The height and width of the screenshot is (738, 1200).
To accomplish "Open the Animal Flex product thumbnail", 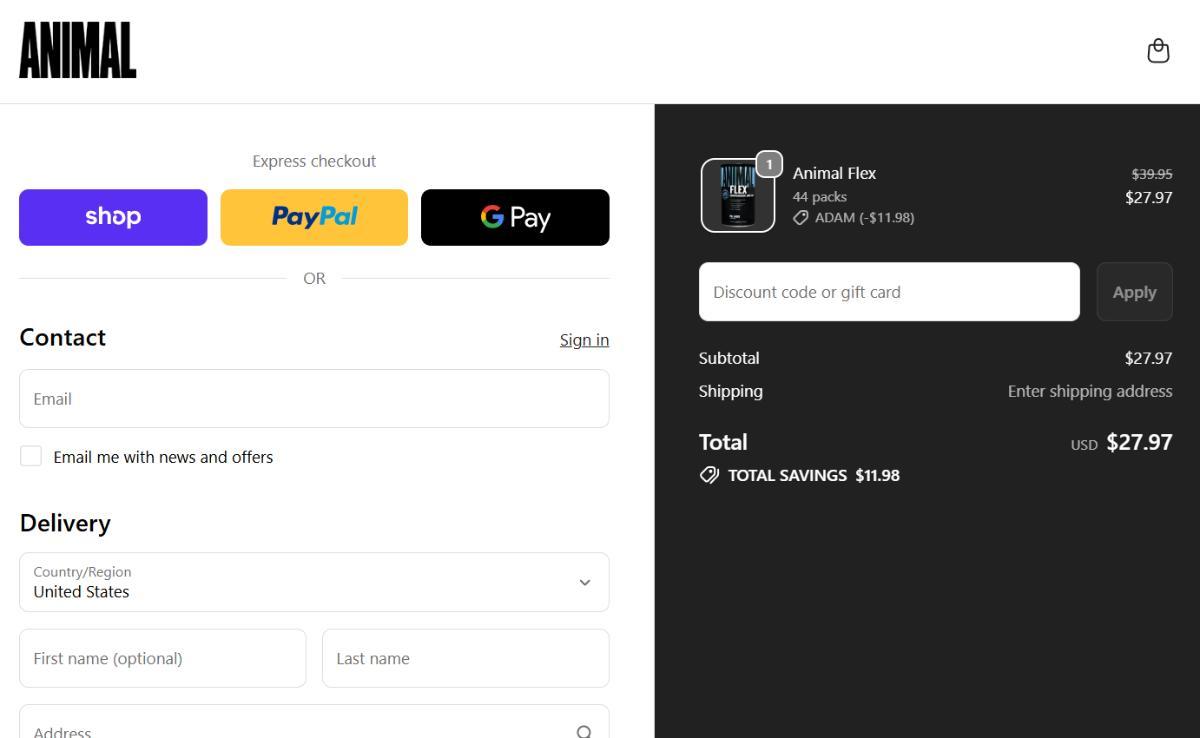I will point(737,196).
